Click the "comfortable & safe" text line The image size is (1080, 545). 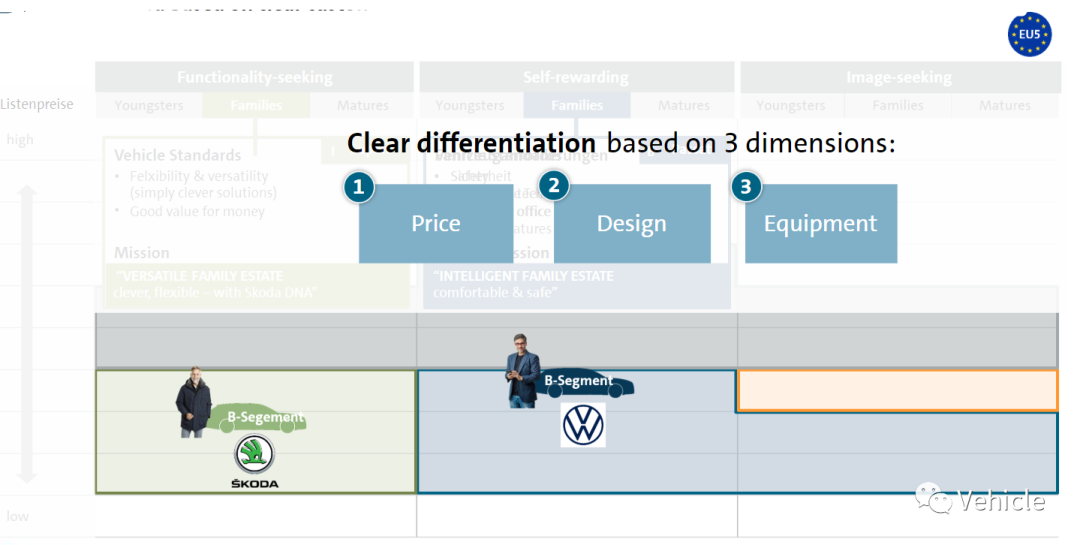(495, 293)
